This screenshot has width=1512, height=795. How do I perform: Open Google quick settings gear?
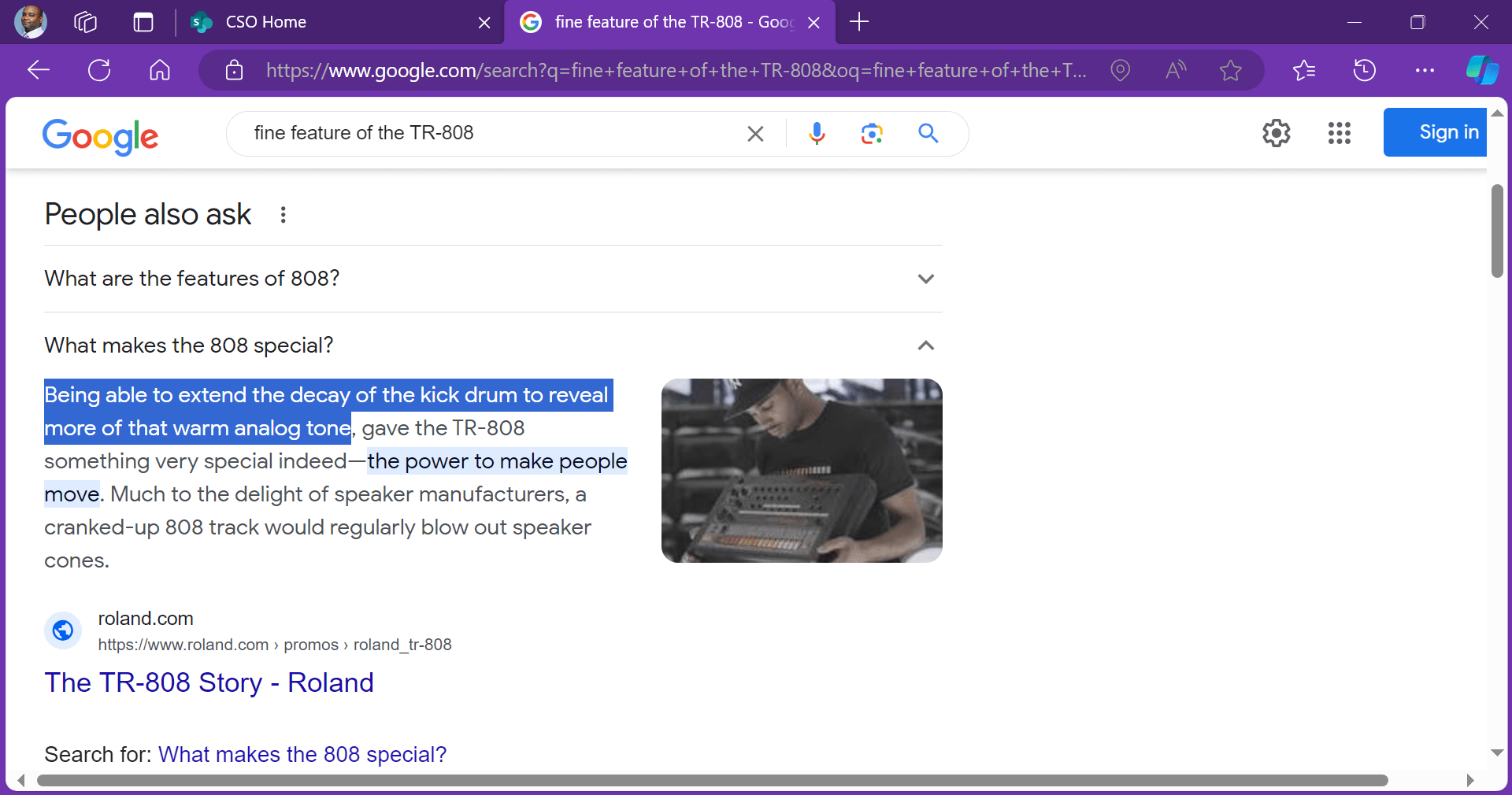pyautogui.click(x=1276, y=133)
